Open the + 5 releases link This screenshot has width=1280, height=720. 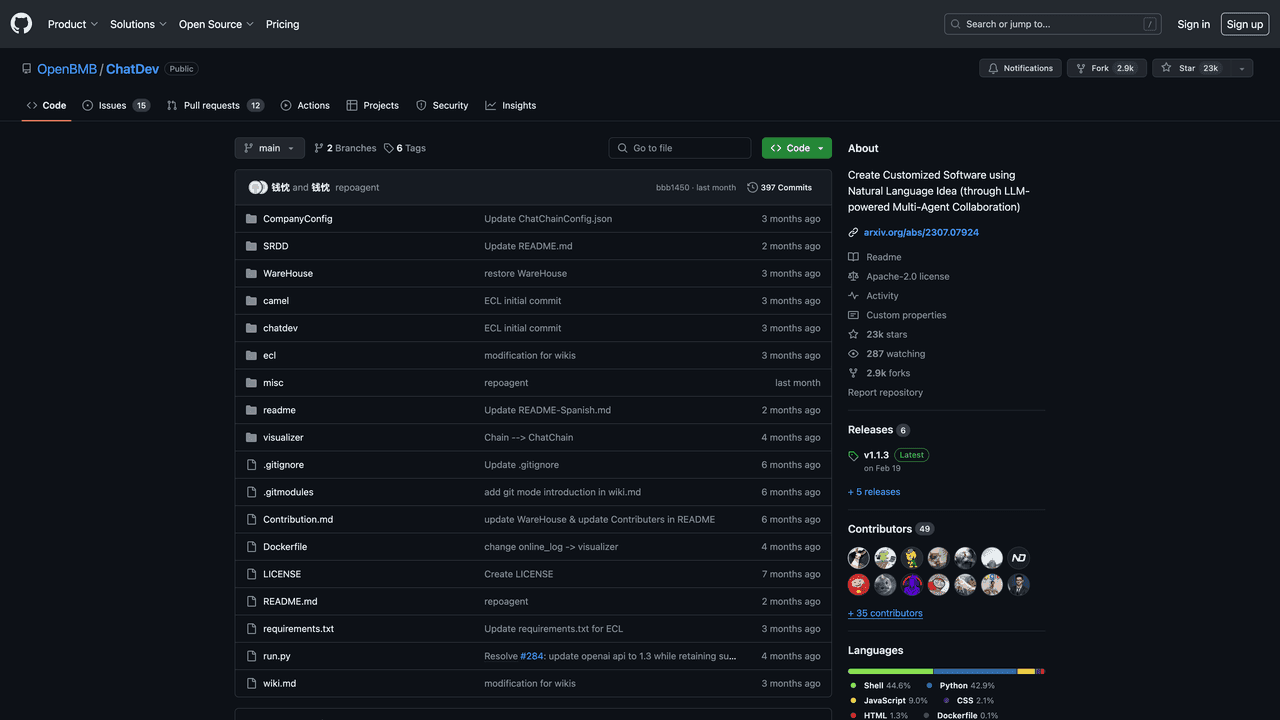[x=874, y=492]
